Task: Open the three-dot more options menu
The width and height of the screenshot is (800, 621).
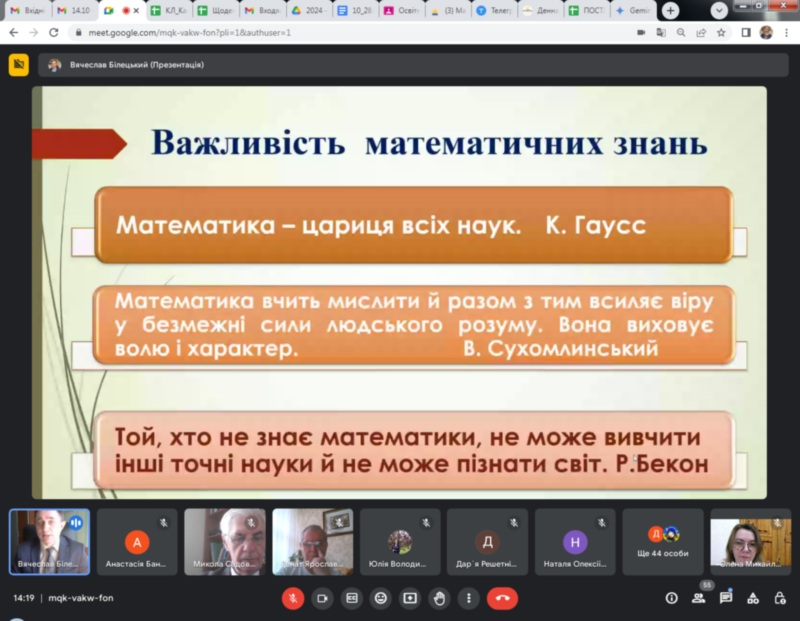Action: click(467, 598)
